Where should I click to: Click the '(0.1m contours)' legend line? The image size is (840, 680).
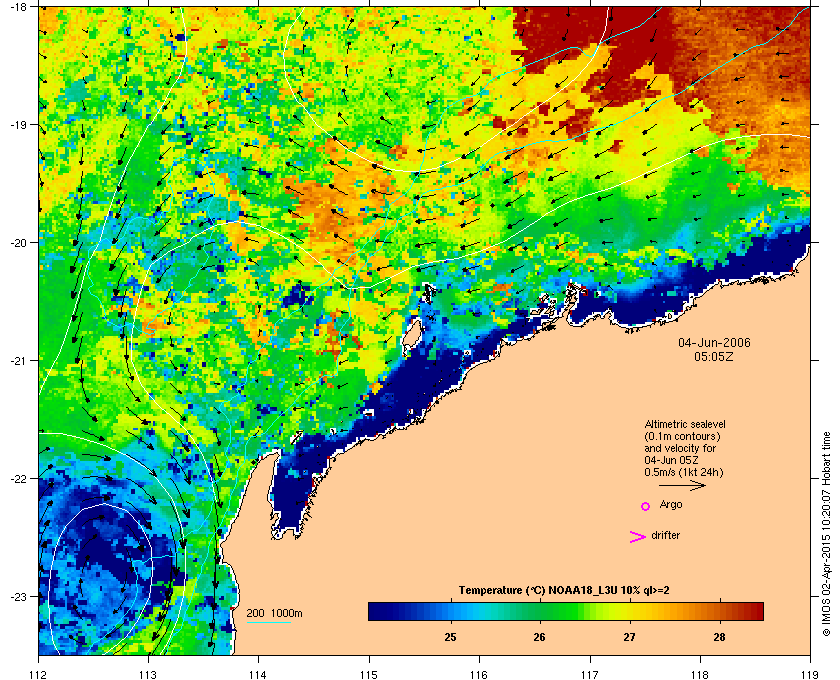[682, 436]
